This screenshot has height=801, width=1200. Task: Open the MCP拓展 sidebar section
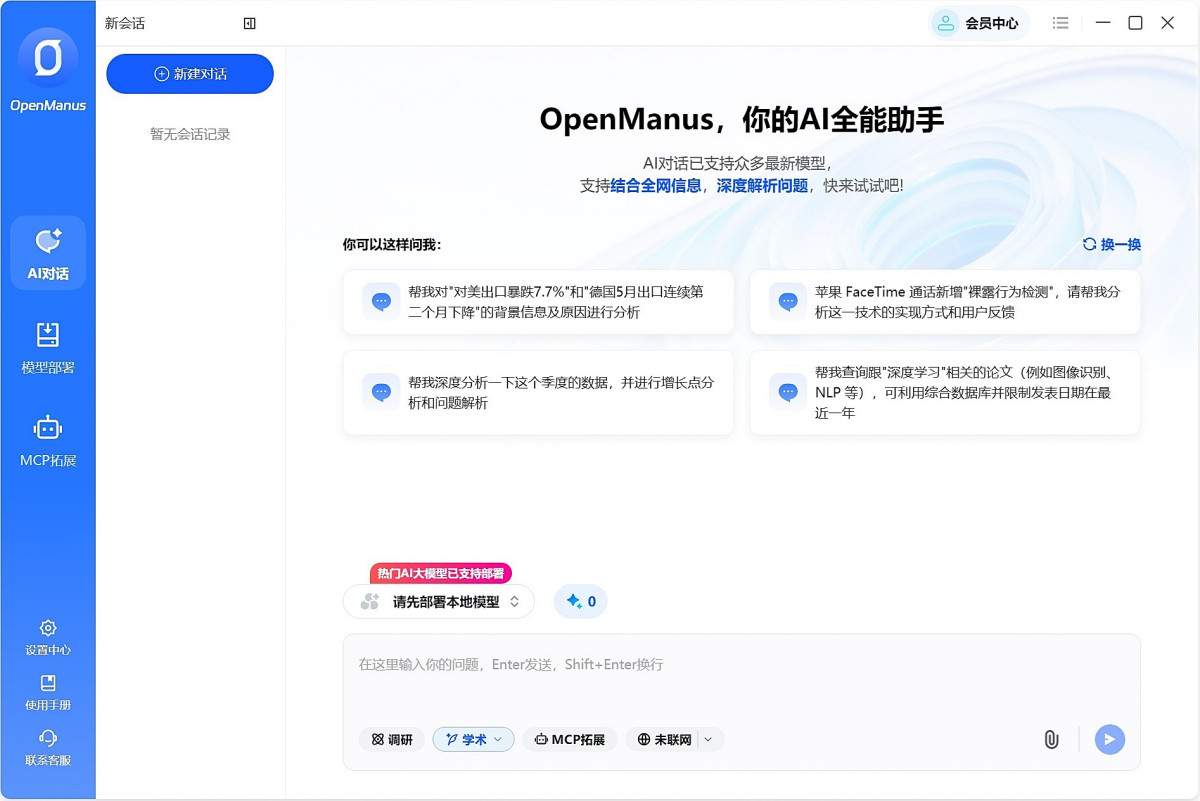48,441
